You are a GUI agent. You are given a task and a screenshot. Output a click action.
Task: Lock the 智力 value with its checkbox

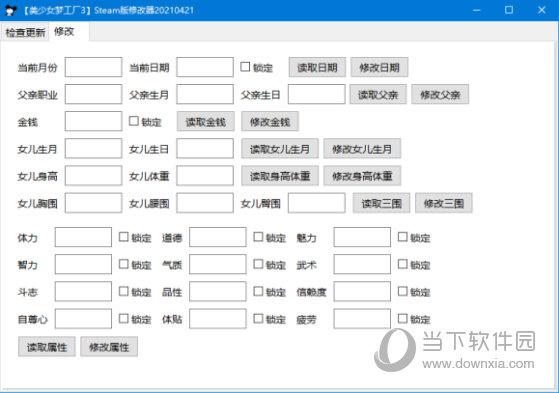point(124,264)
